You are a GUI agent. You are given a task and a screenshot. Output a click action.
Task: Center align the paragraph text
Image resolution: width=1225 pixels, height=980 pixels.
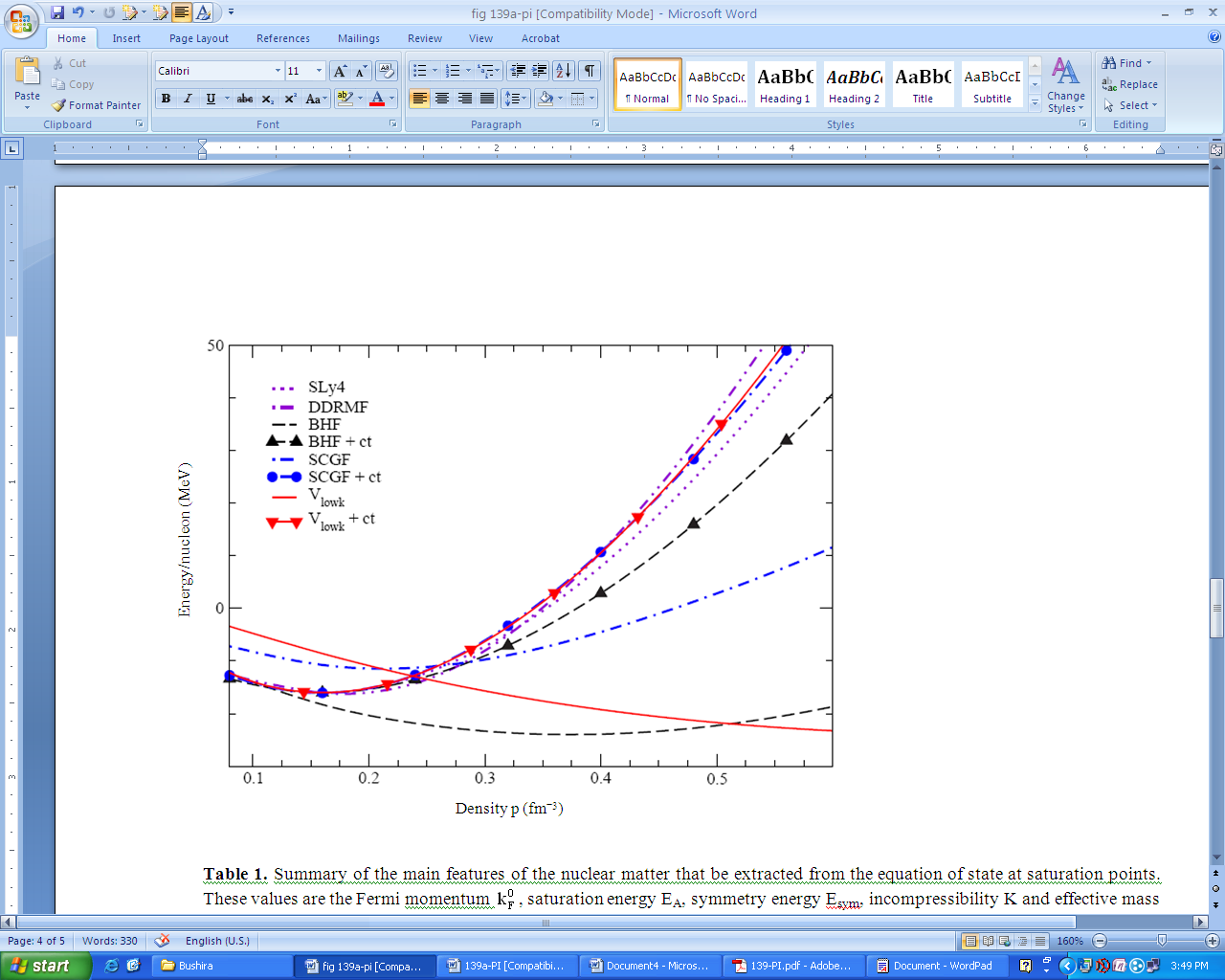click(442, 99)
